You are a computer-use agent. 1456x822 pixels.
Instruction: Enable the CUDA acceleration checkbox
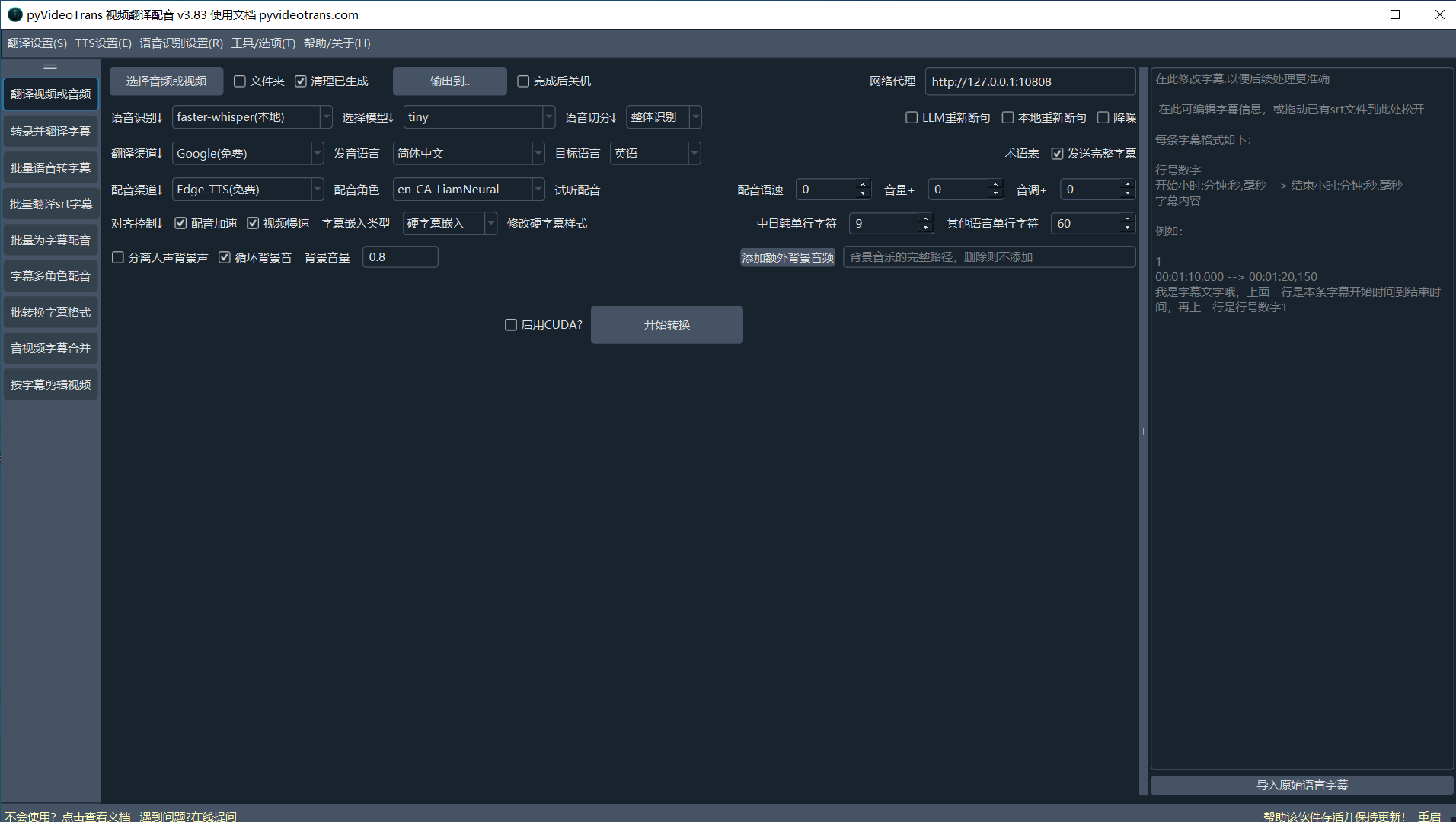click(511, 325)
